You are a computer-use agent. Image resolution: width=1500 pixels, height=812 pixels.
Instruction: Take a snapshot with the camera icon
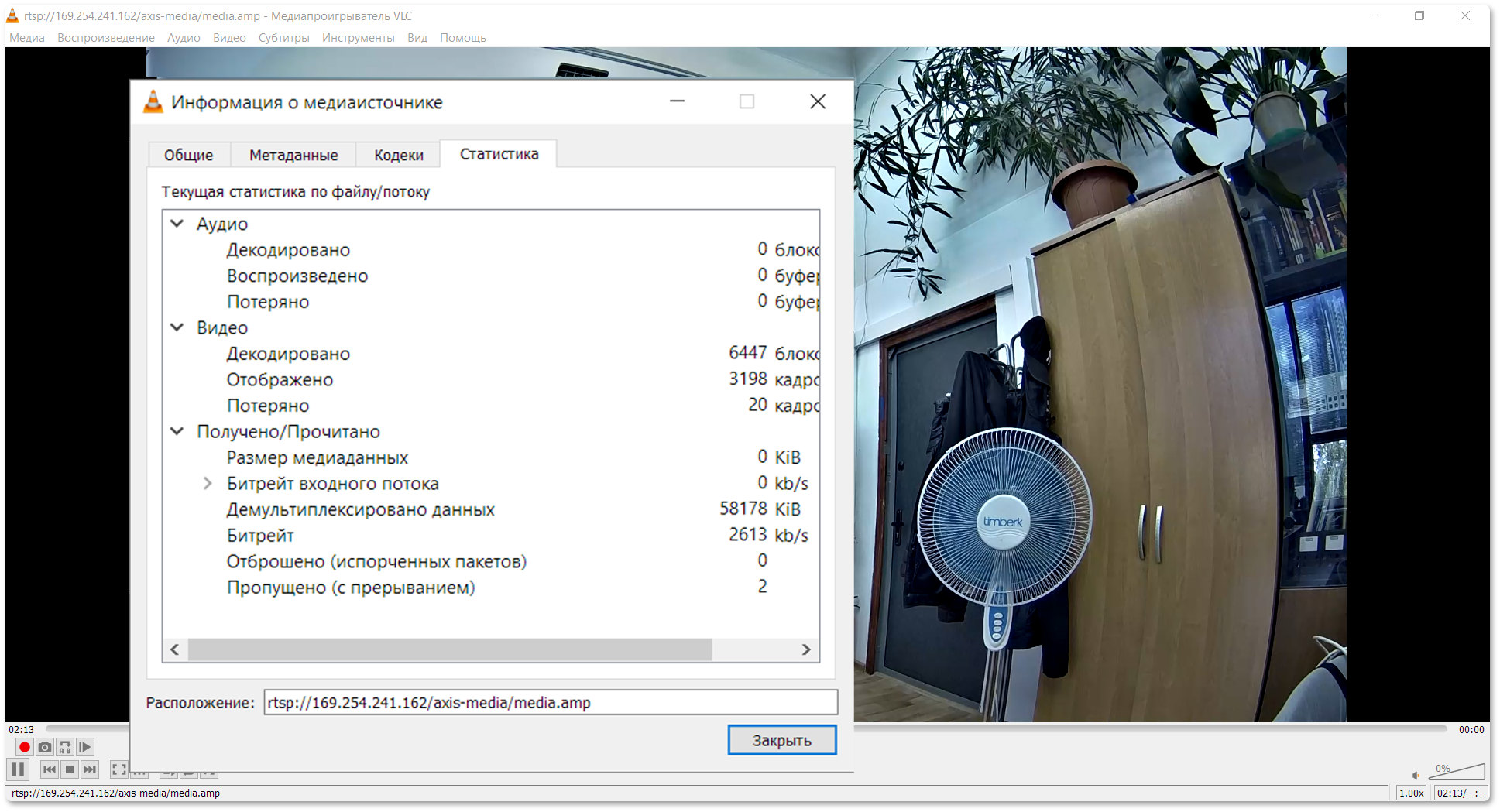(44, 747)
